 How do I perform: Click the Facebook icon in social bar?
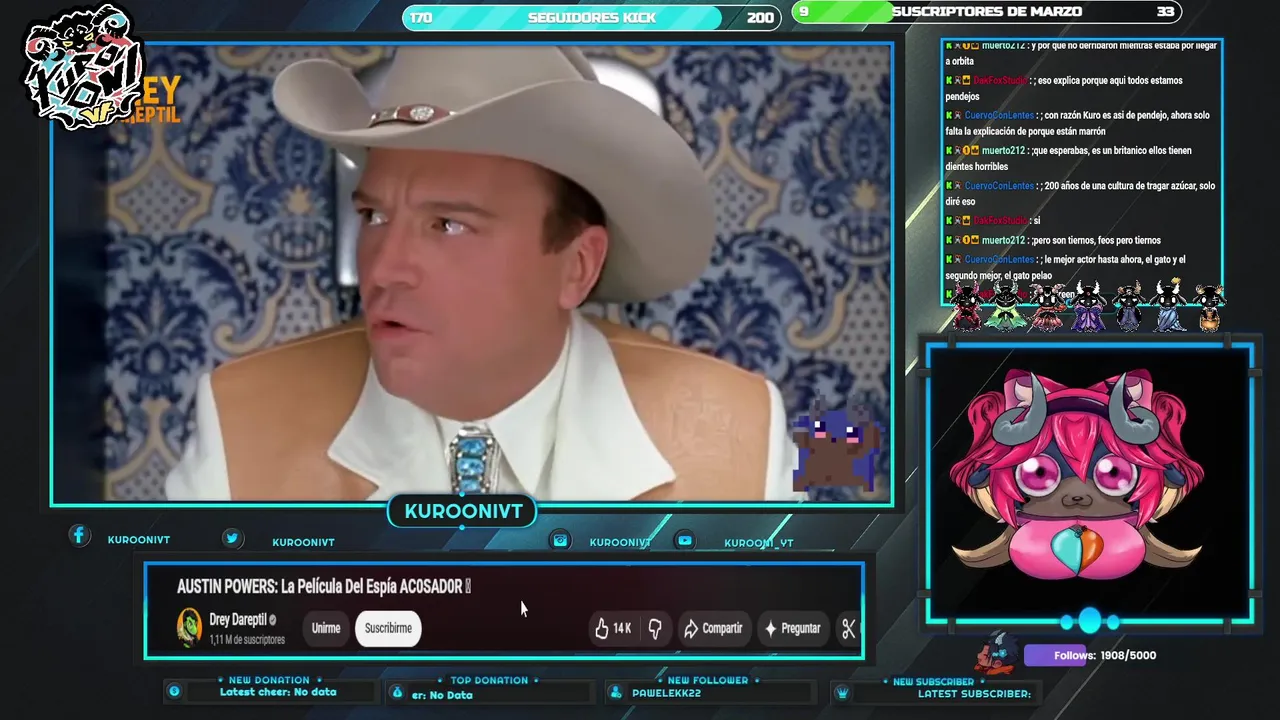click(x=79, y=536)
